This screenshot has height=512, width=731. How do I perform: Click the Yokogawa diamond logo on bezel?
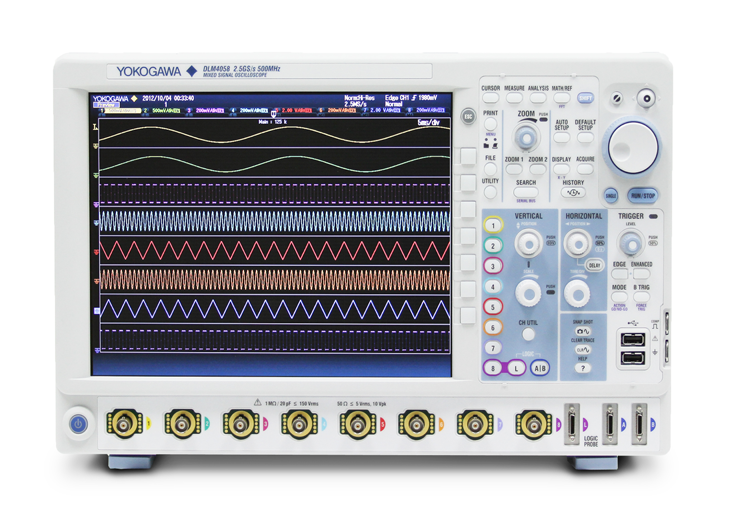(x=191, y=71)
